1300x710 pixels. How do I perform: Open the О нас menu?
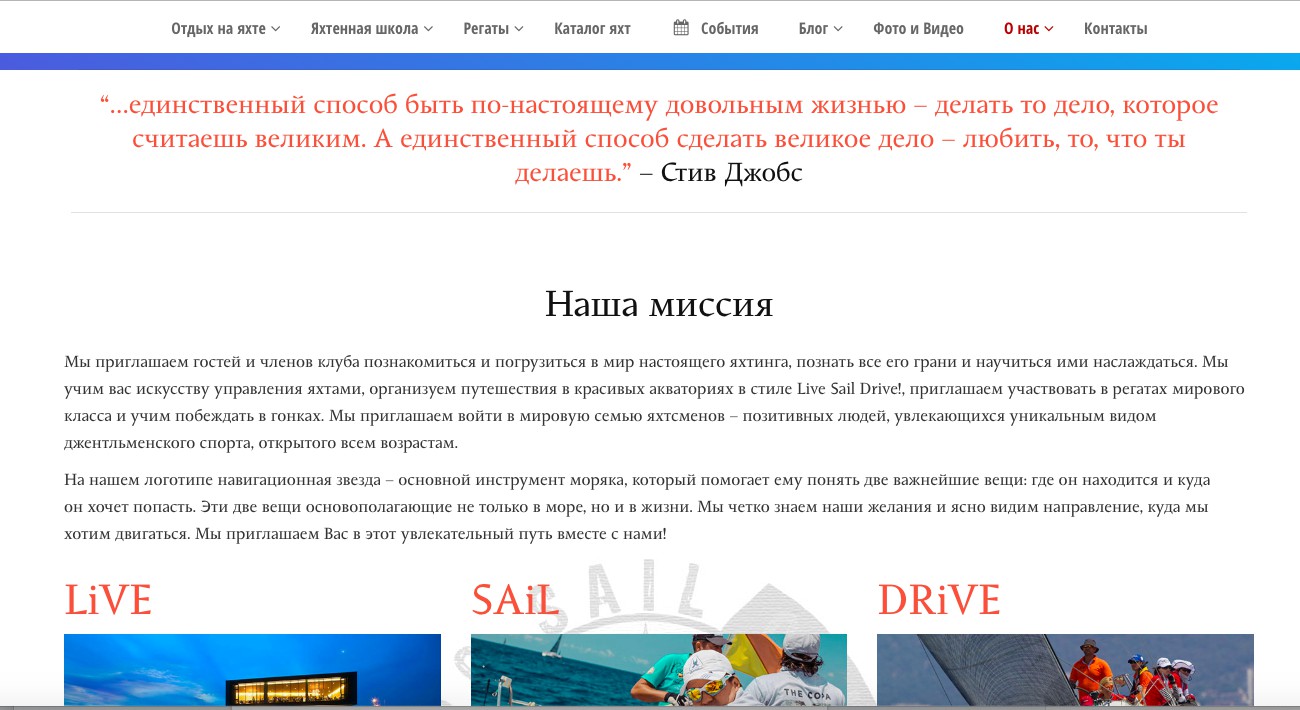point(1021,29)
